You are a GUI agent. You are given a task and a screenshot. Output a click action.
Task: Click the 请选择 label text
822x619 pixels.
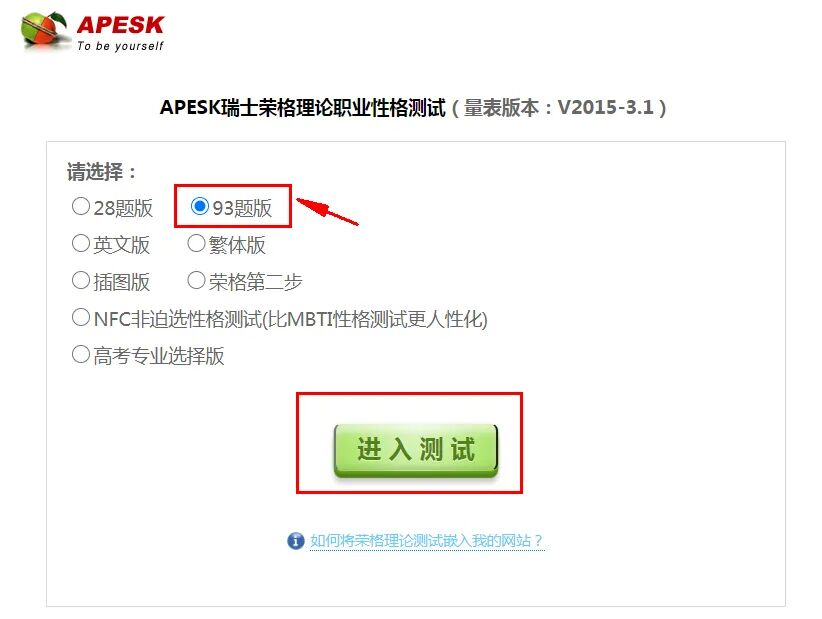point(101,172)
